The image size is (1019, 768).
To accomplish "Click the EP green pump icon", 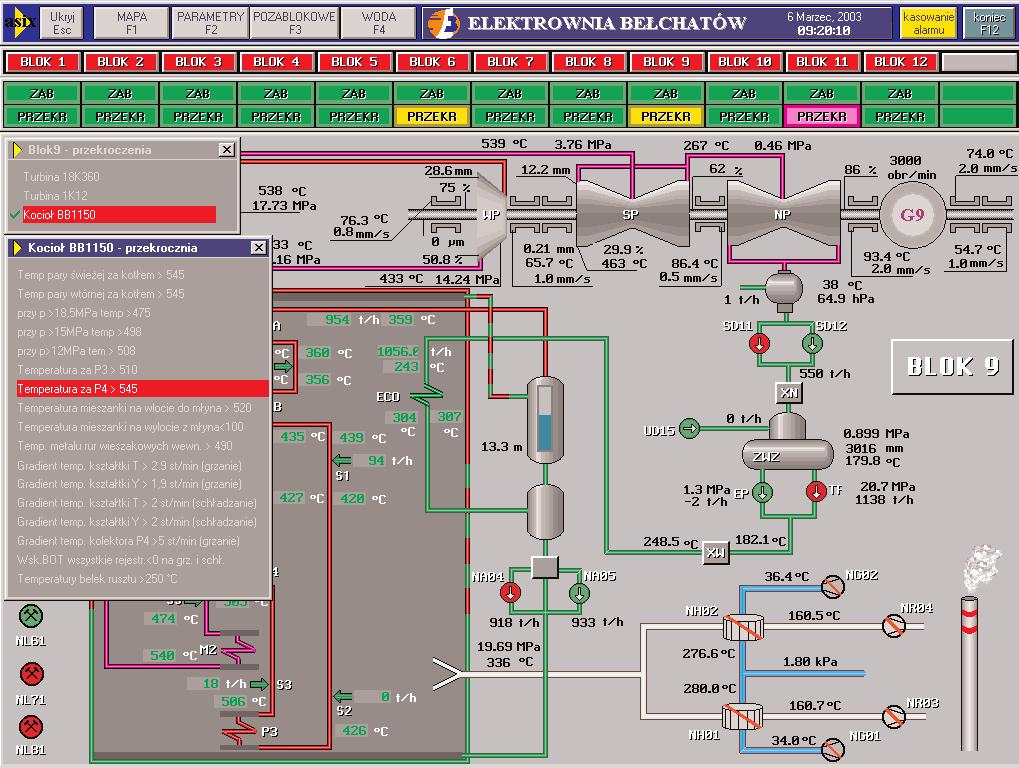I will click(762, 493).
